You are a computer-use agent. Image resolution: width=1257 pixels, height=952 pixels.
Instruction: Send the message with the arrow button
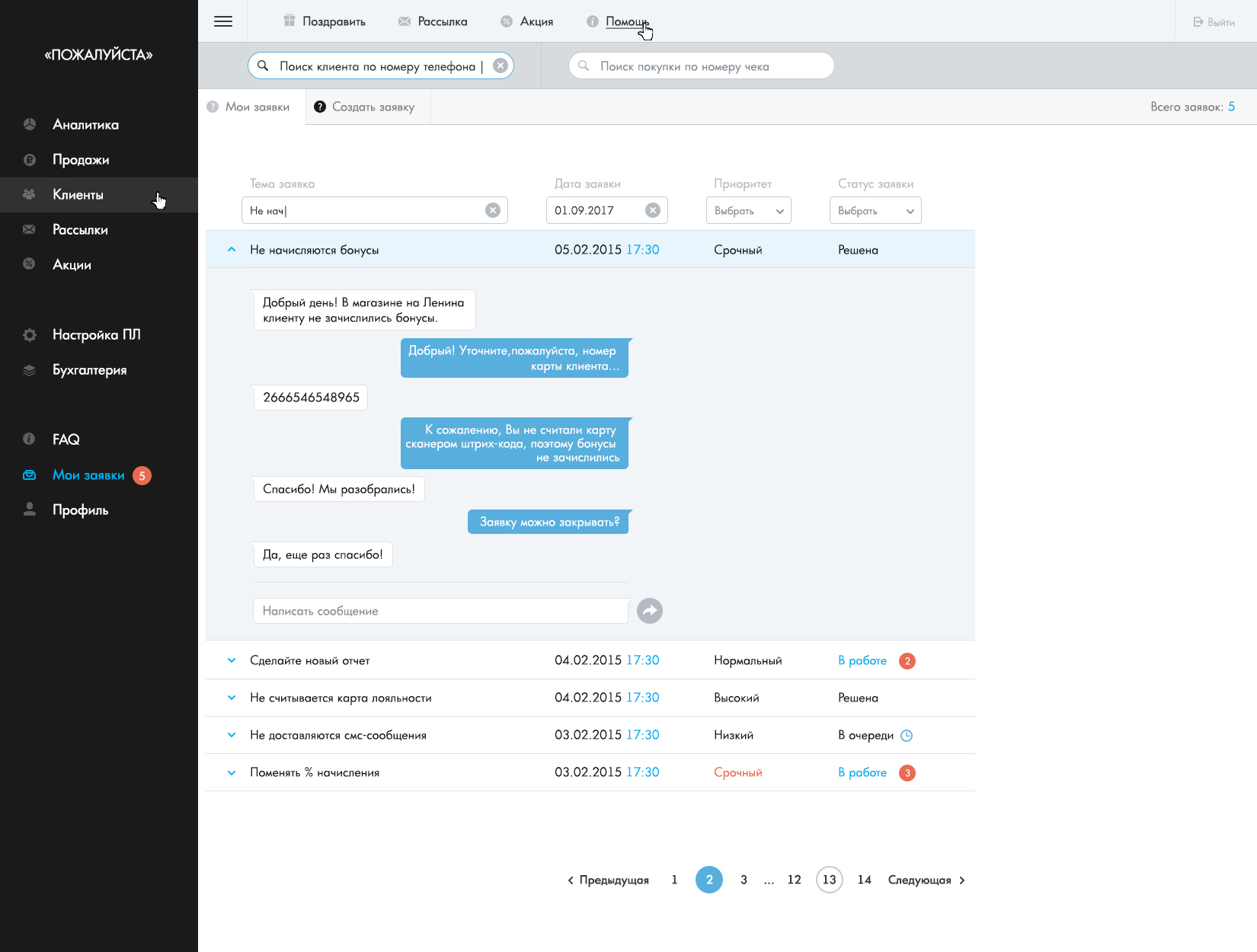(x=650, y=611)
